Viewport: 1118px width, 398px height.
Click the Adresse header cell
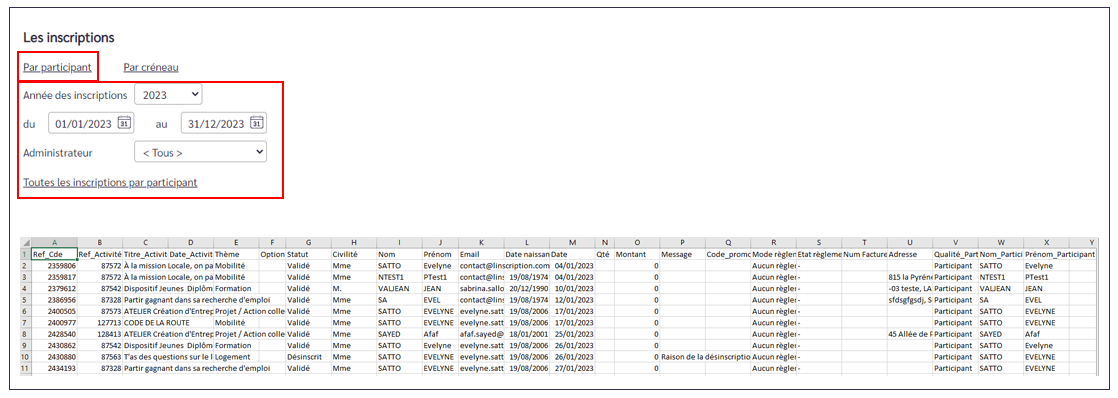pyautogui.click(x=910, y=255)
